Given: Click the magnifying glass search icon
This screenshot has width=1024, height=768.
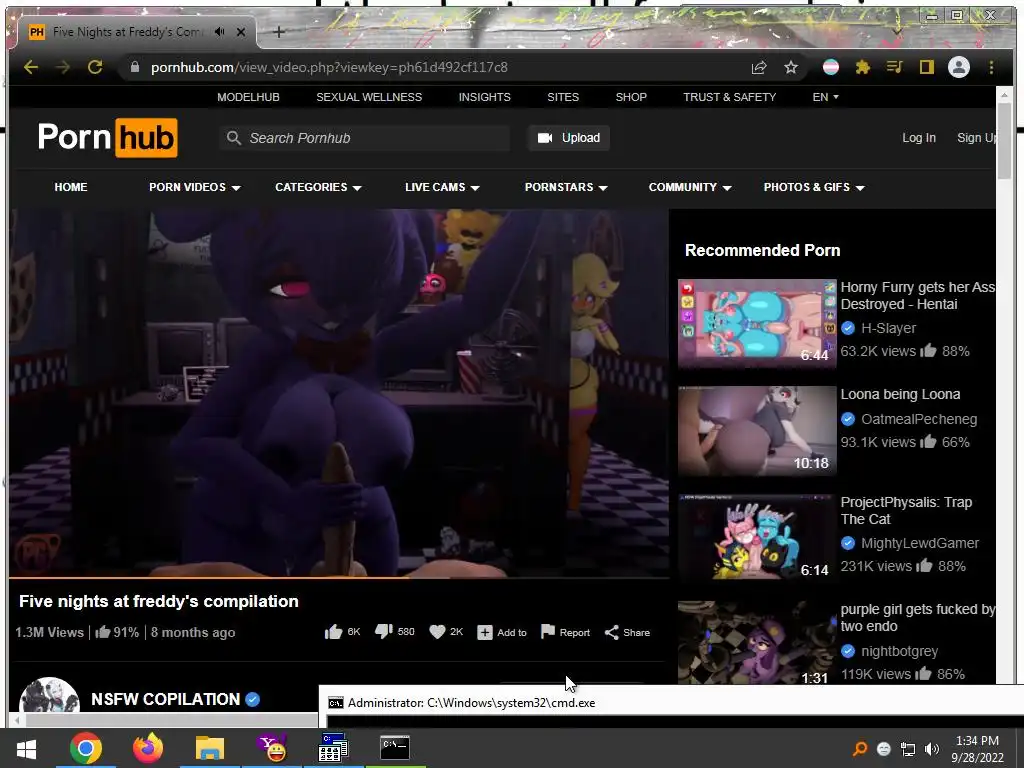Looking at the screenshot, I should (x=233, y=138).
